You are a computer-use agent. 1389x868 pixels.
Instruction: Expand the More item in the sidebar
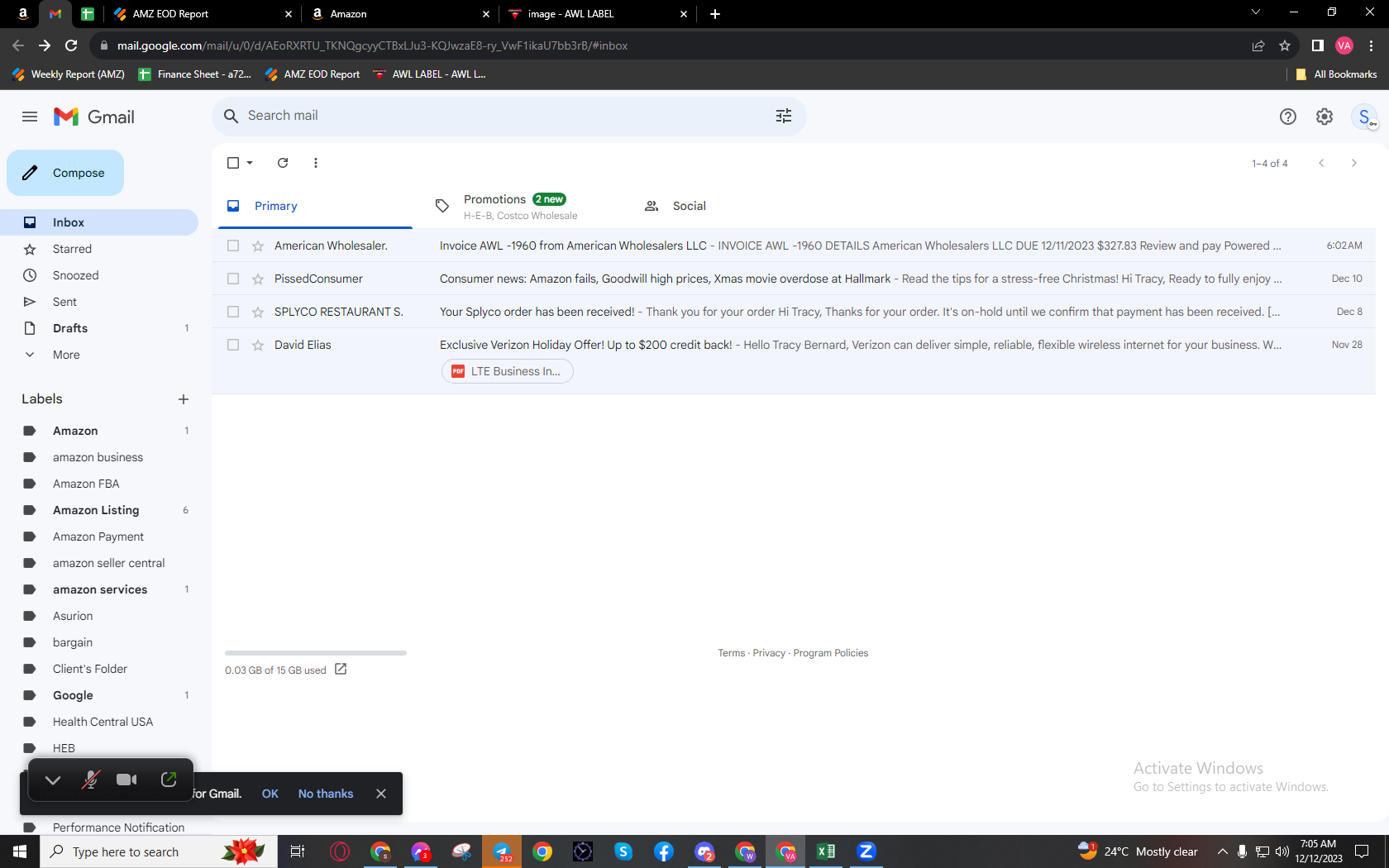click(x=66, y=355)
